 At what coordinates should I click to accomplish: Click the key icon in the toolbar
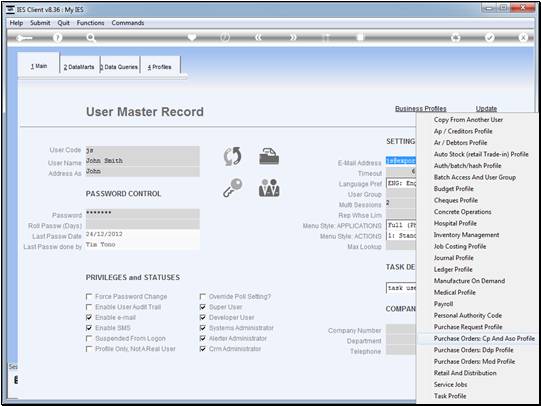pos(24,38)
